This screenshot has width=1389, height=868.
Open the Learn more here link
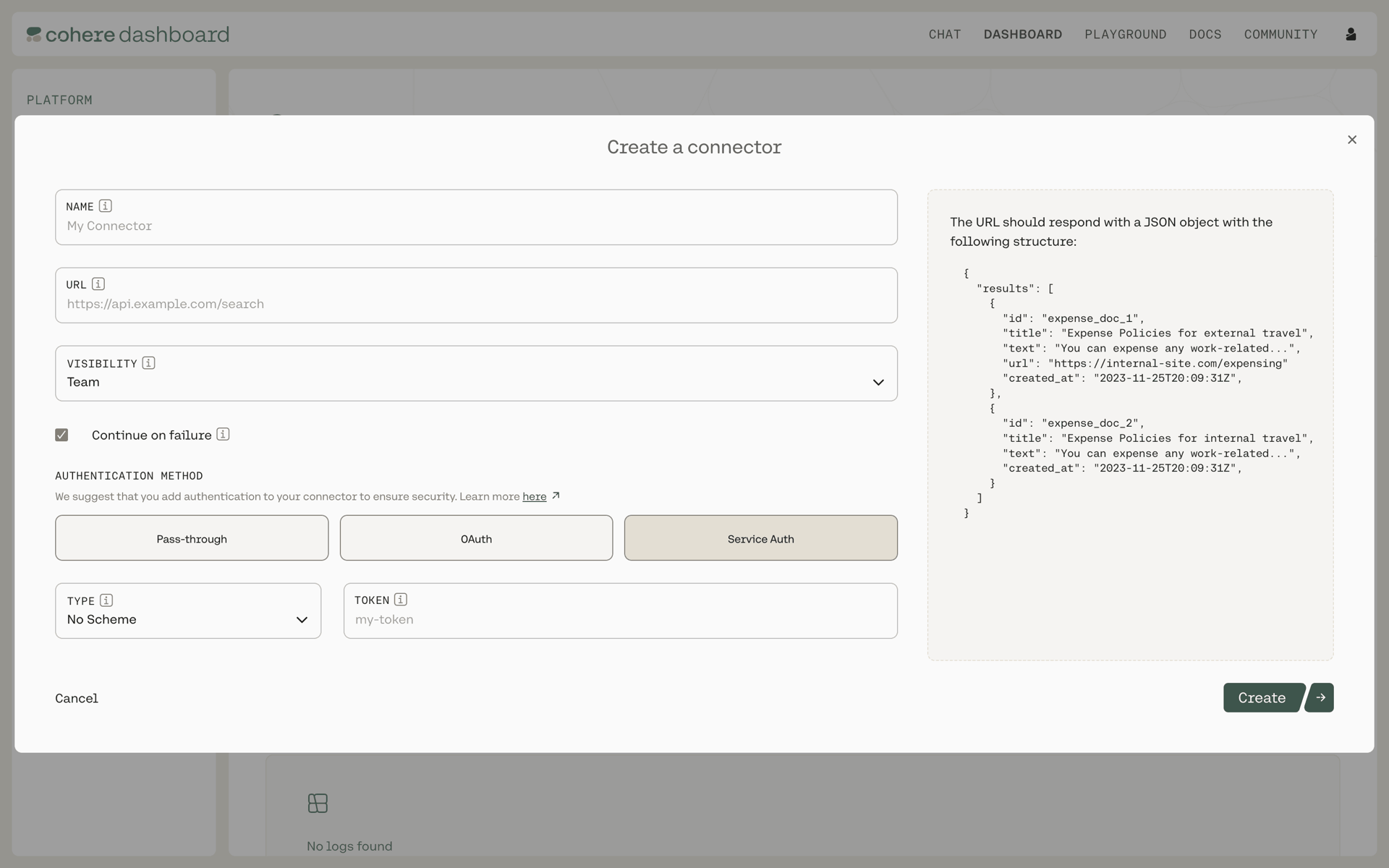point(534,496)
